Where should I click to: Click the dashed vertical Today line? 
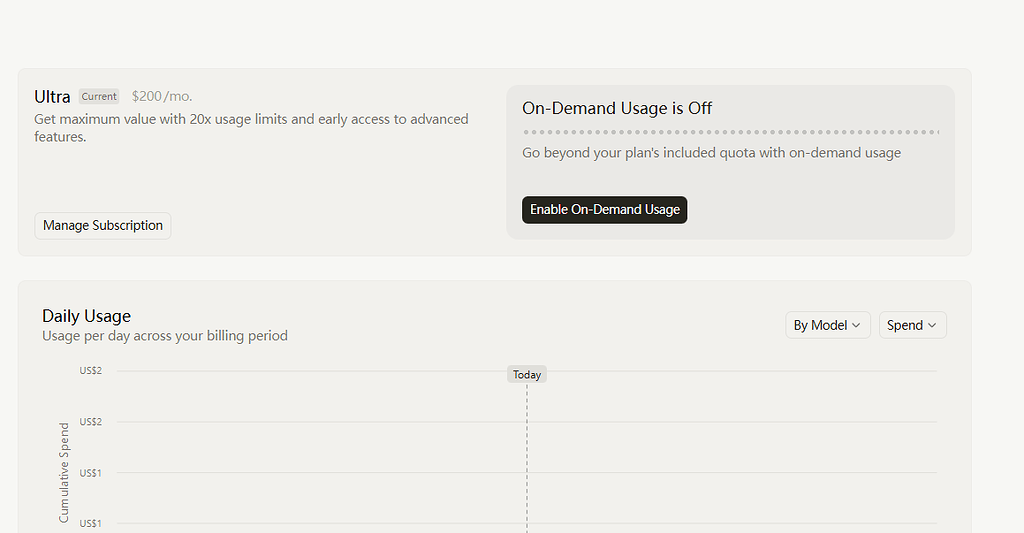527,457
